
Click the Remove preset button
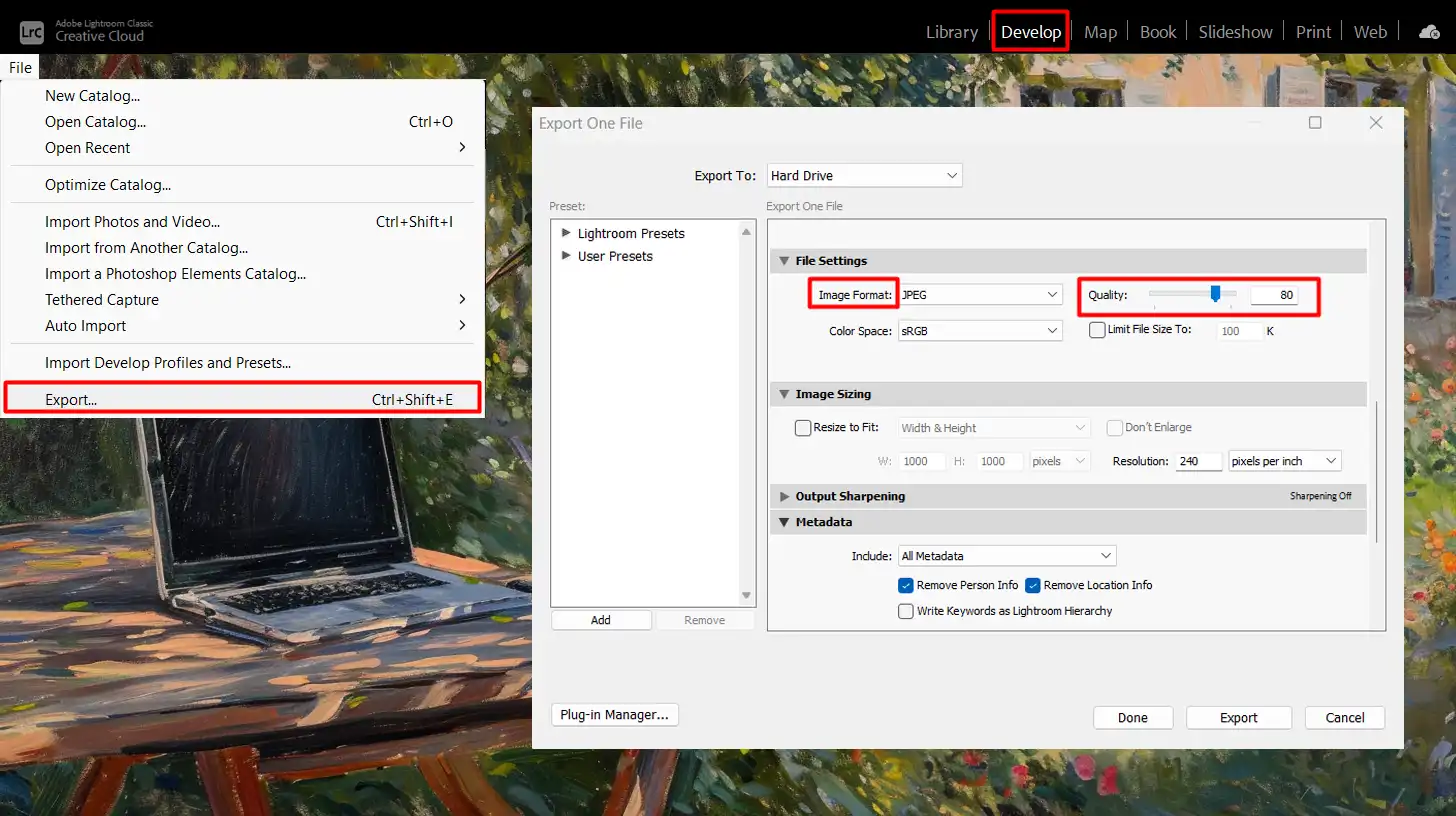click(705, 620)
